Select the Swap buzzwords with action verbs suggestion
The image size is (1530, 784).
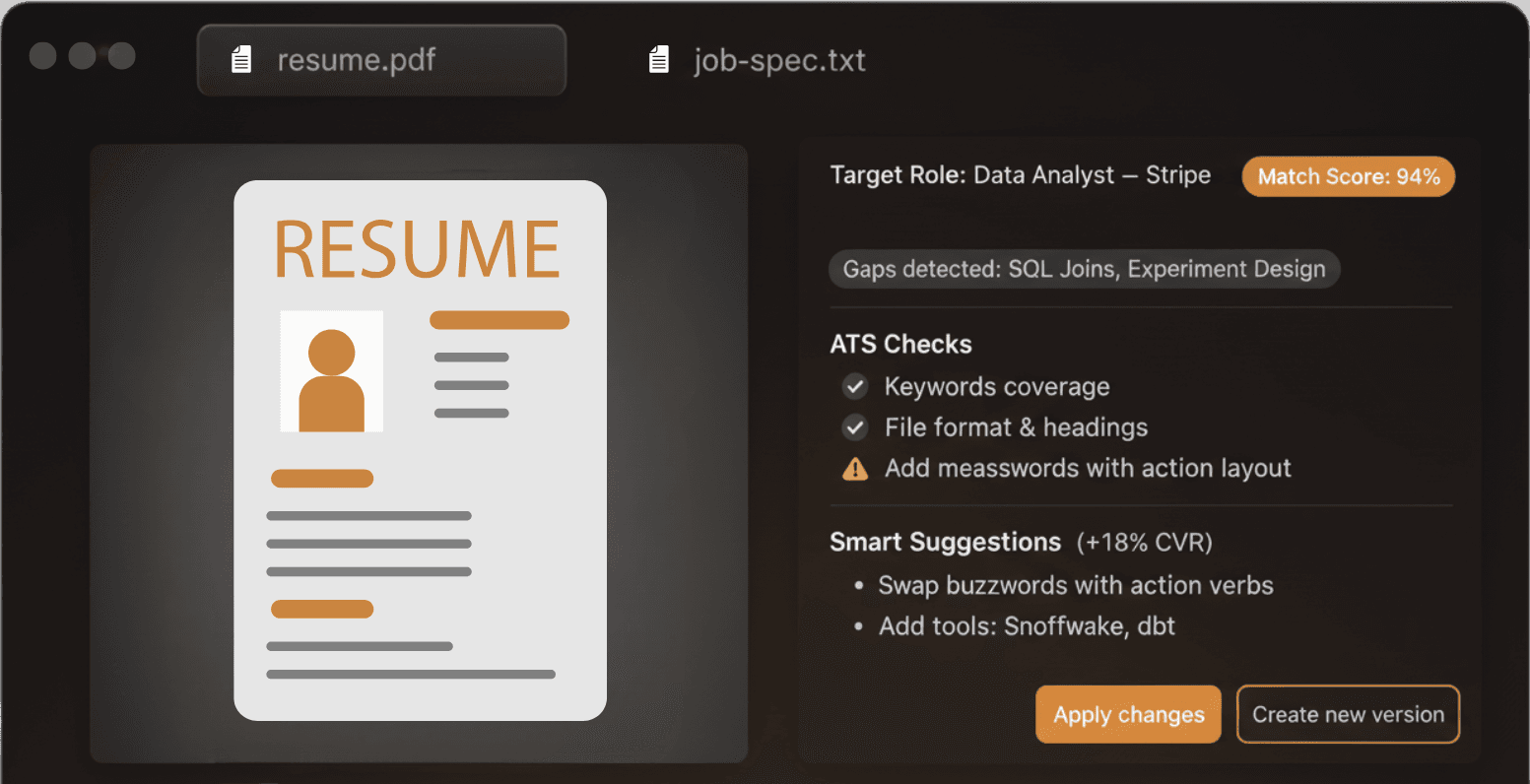pos(1075,585)
